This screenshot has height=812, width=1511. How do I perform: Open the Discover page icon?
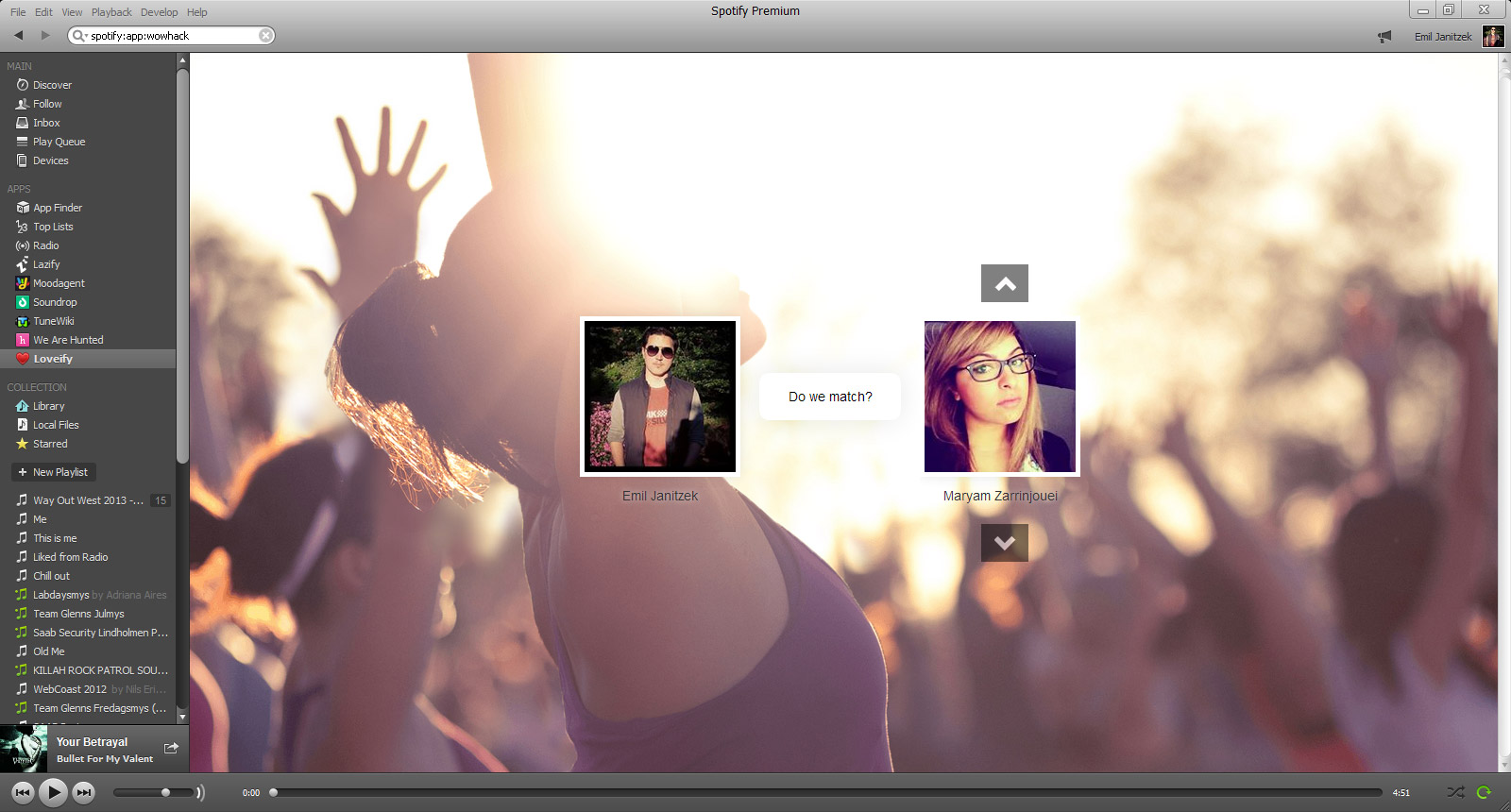pyautogui.click(x=23, y=85)
